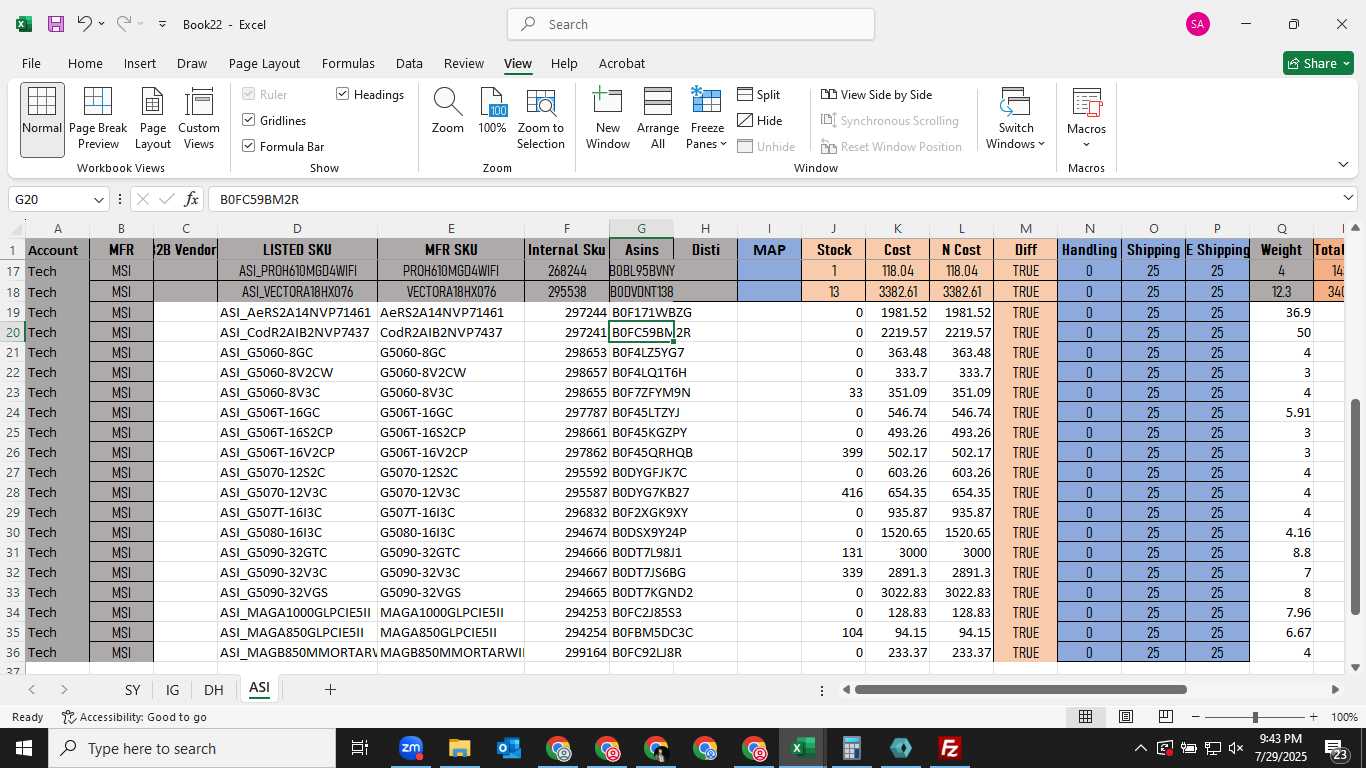This screenshot has height=768, width=1366.
Task: Click Task View taskbar icon
Action: (360, 748)
